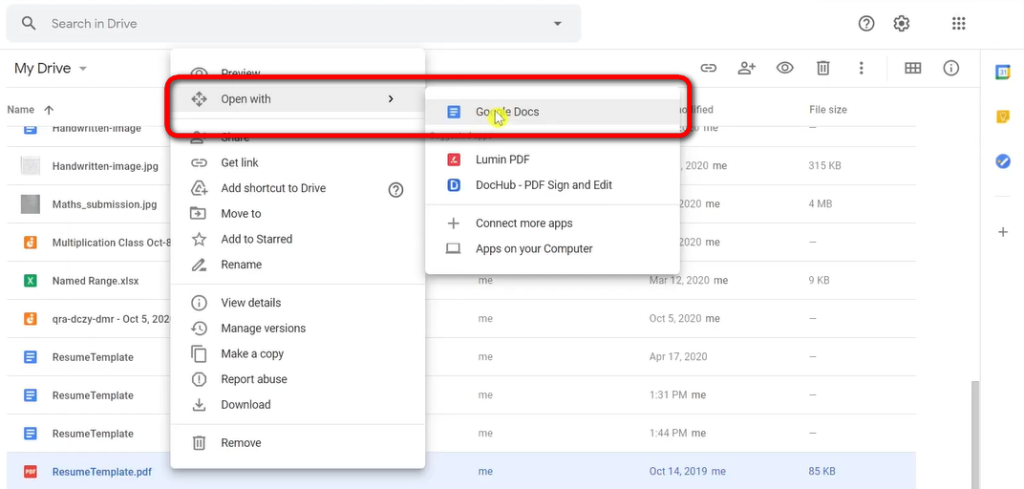Expand search options dropdown arrow
The width and height of the screenshot is (1024, 489).
pyautogui.click(x=557, y=24)
